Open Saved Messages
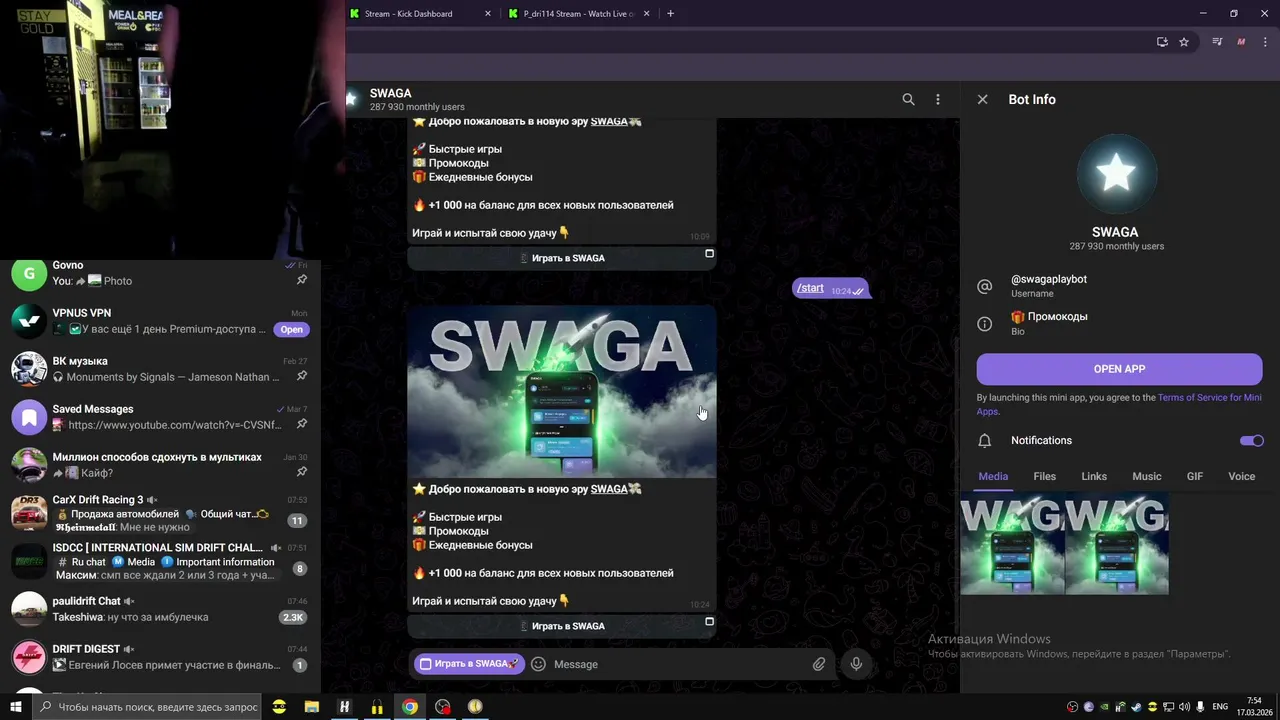The image size is (1280, 720). 160,417
